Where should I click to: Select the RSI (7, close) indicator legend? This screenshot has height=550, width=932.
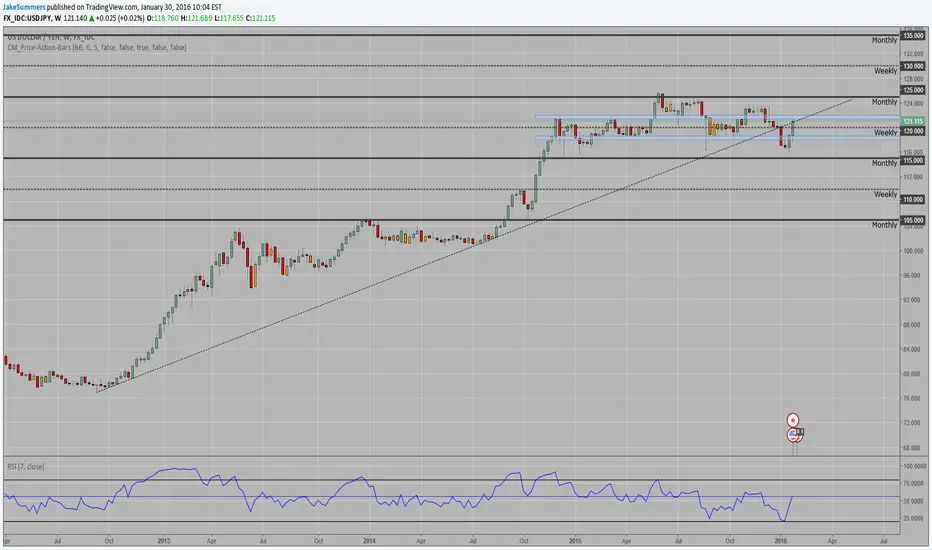[x=26, y=467]
